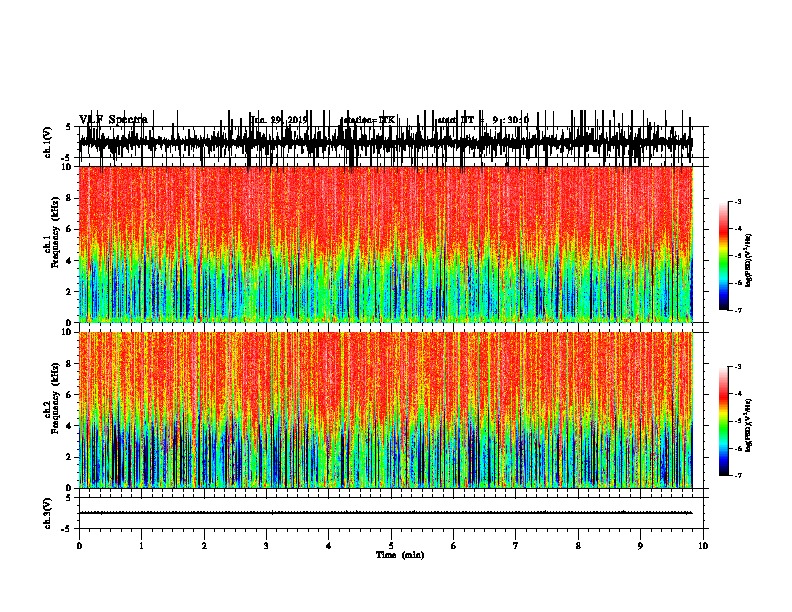Click the '2' kHz tick of ch.1 spectrogram
This screenshot has height=612, width=792.
click(x=69, y=292)
